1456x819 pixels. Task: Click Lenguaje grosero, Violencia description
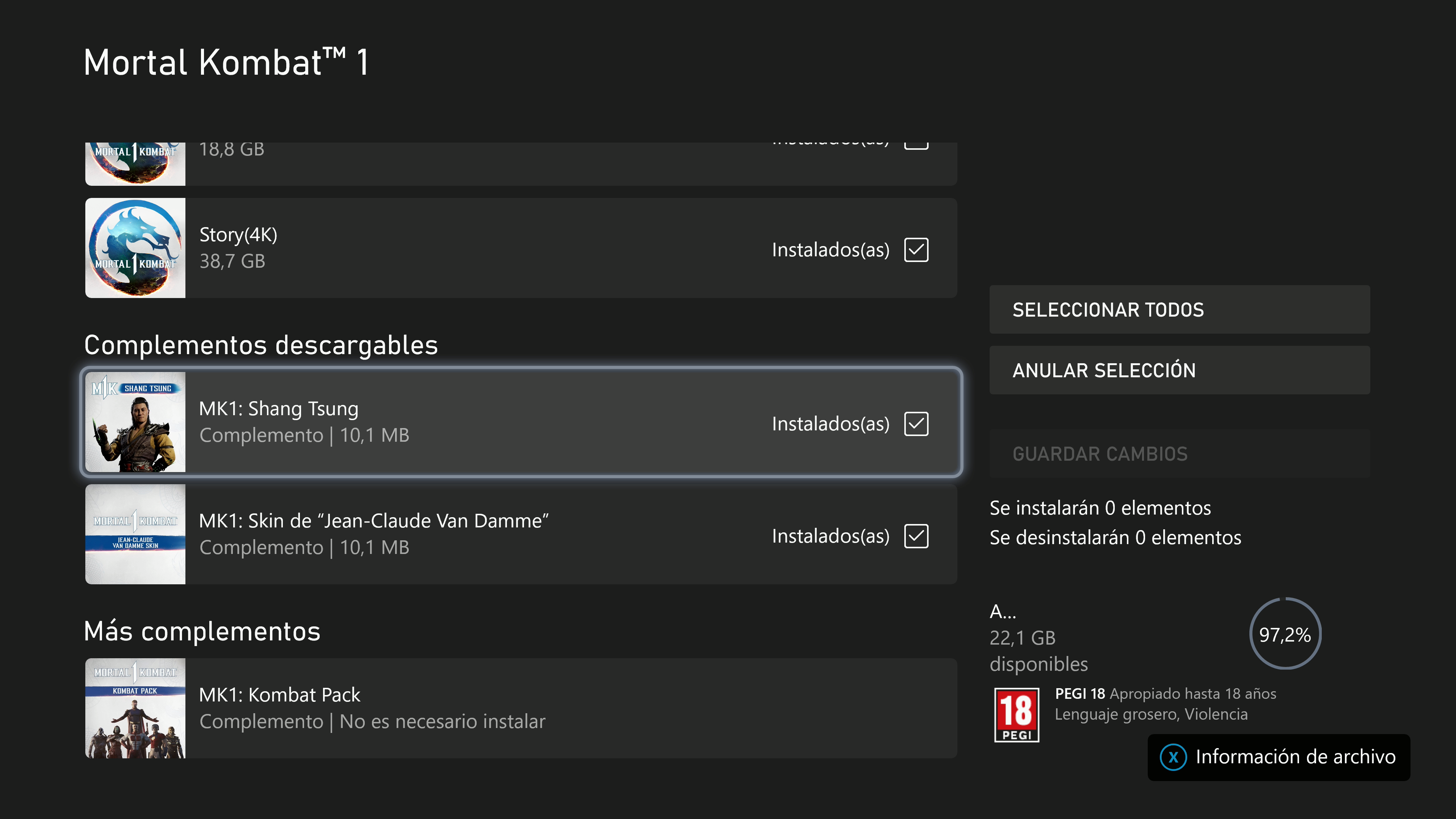(x=1151, y=714)
